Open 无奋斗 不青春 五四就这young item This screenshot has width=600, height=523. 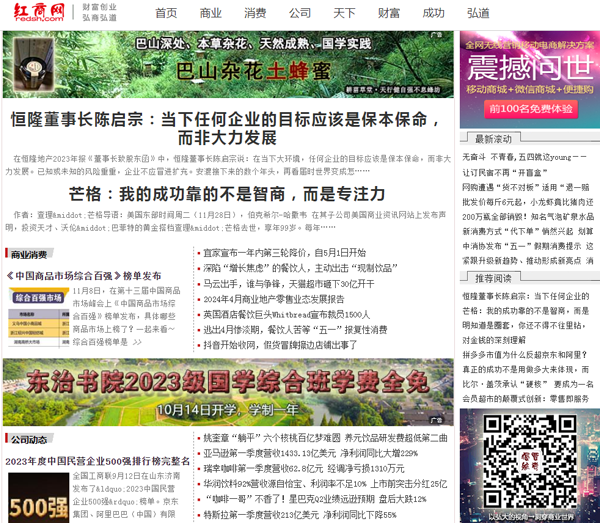525,157
